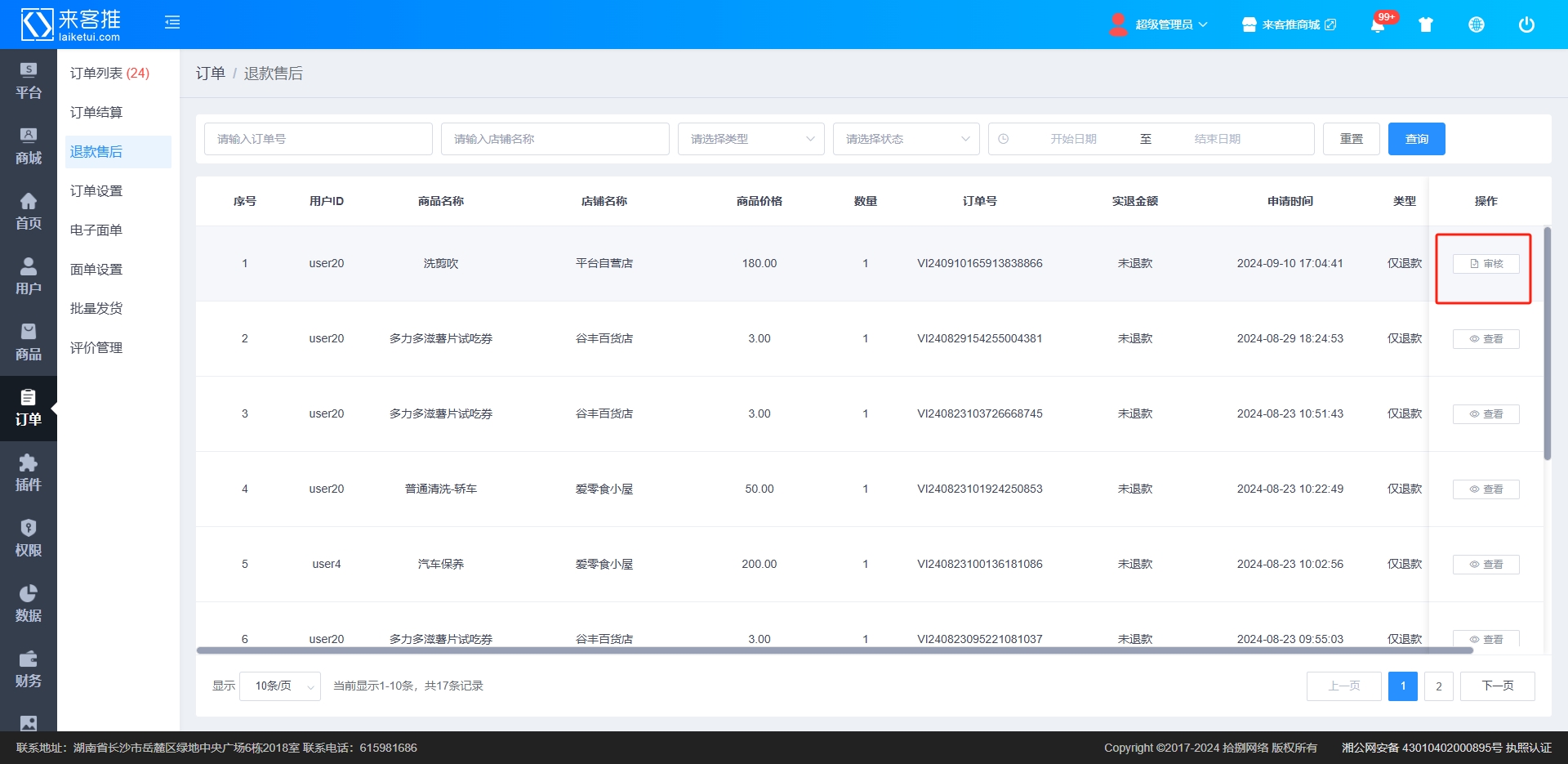
Task: Expand the 请选择类型 type dropdown
Action: point(751,139)
